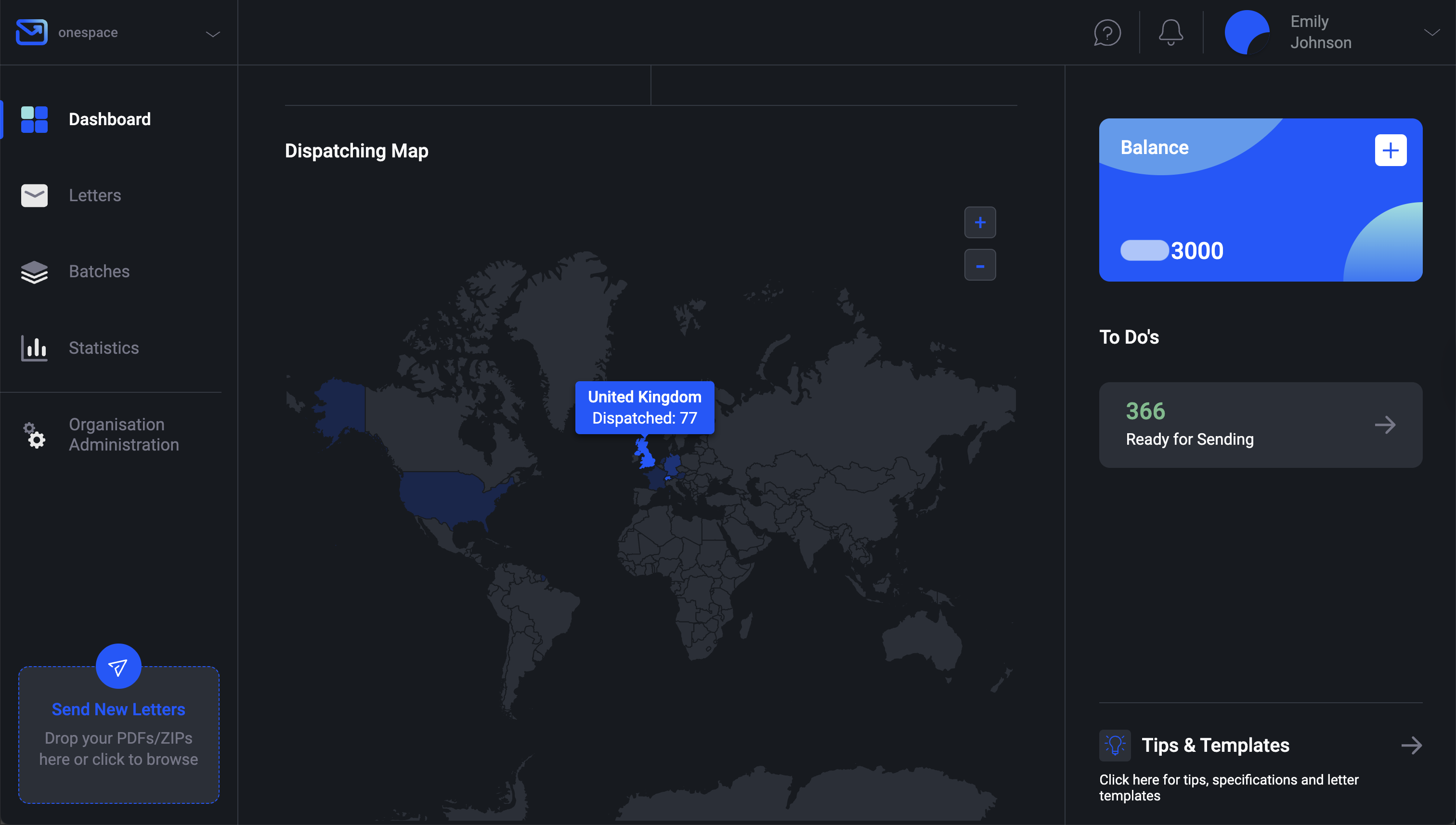Select the Letters envelope icon in sidebar
The image size is (1456, 825).
click(34, 195)
